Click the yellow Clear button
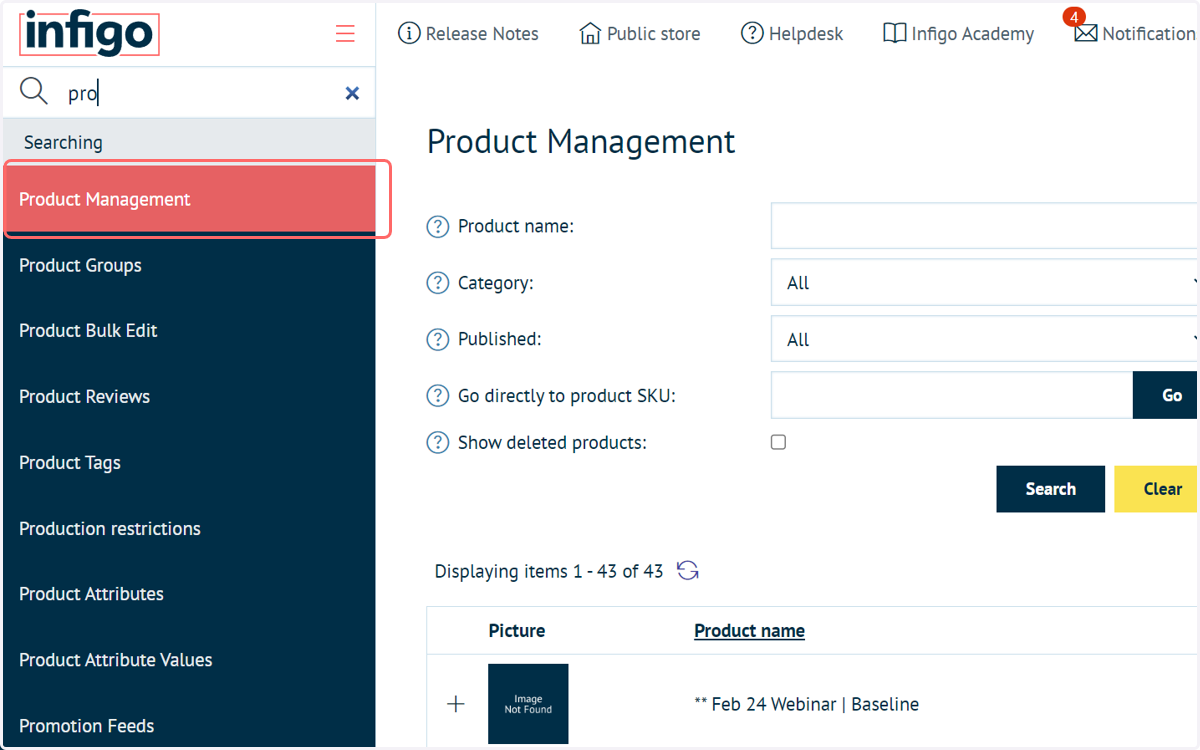 [1158, 489]
